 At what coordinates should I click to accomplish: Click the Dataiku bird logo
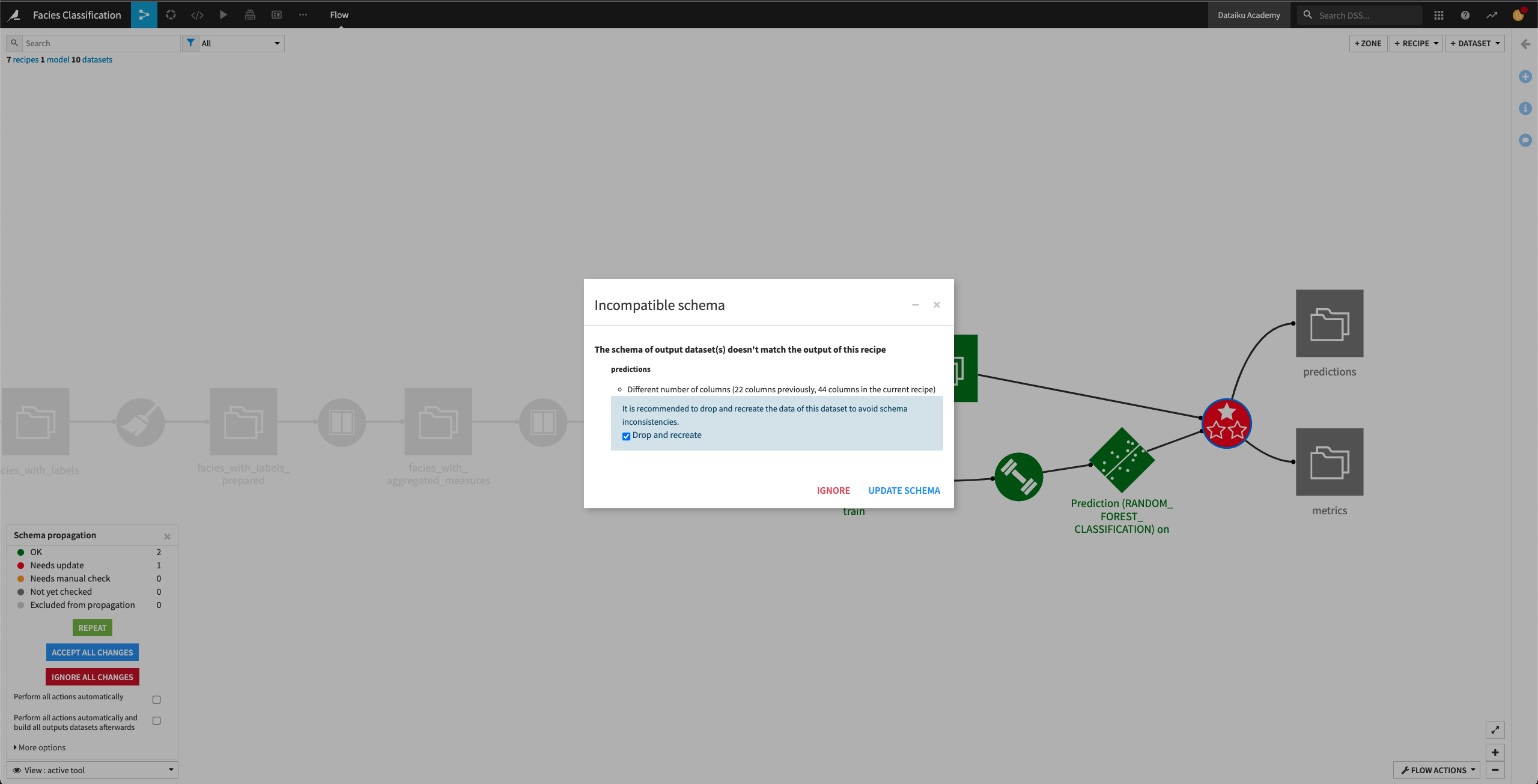(13, 14)
